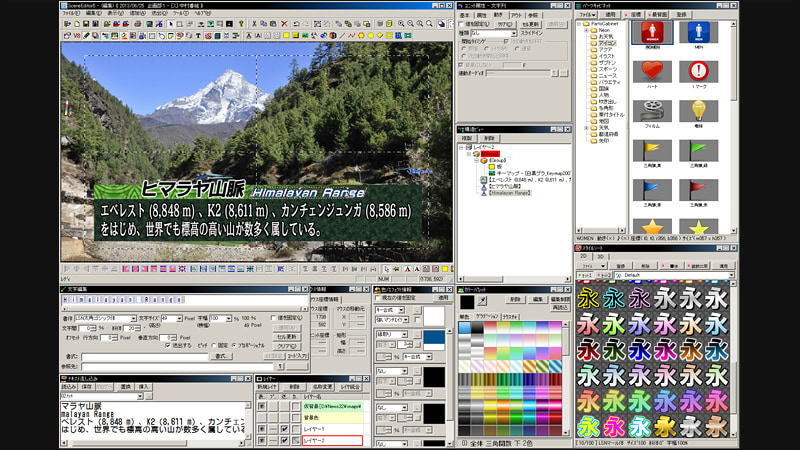
Task: Select the green triangular flag thumbnail
Action: [698, 151]
